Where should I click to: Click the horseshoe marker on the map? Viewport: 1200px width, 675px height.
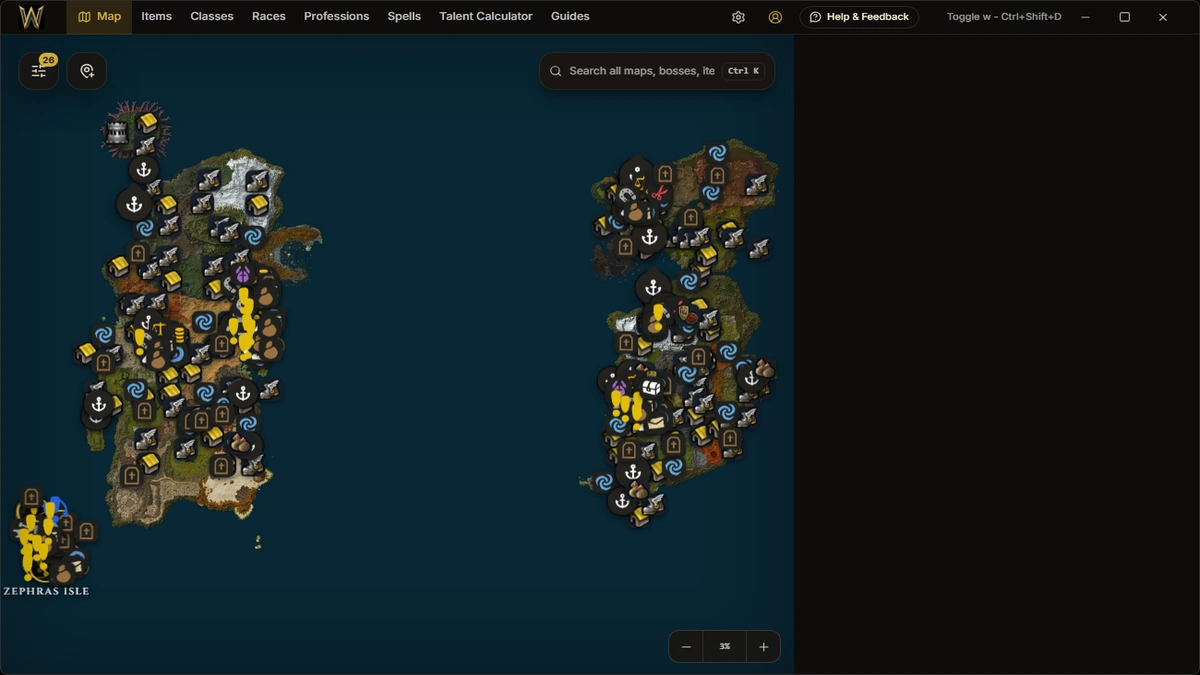click(x=627, y=197)
